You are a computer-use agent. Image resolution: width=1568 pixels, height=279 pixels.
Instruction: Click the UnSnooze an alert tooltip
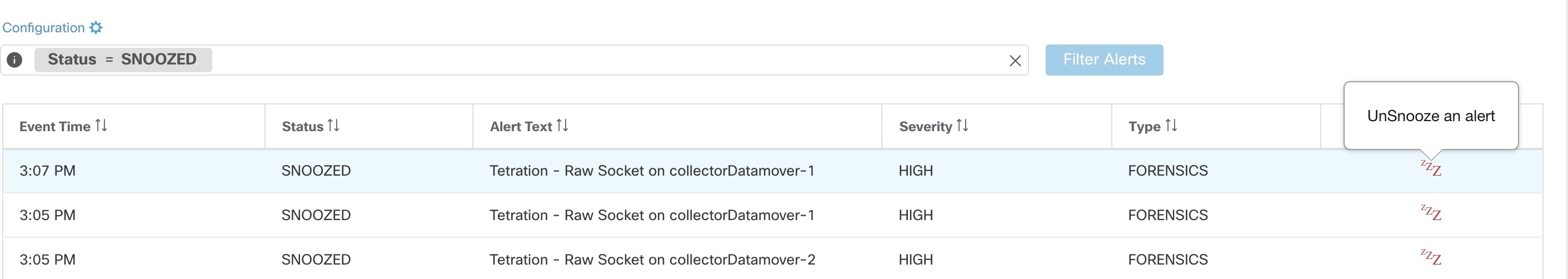(x=1430, y=116)
